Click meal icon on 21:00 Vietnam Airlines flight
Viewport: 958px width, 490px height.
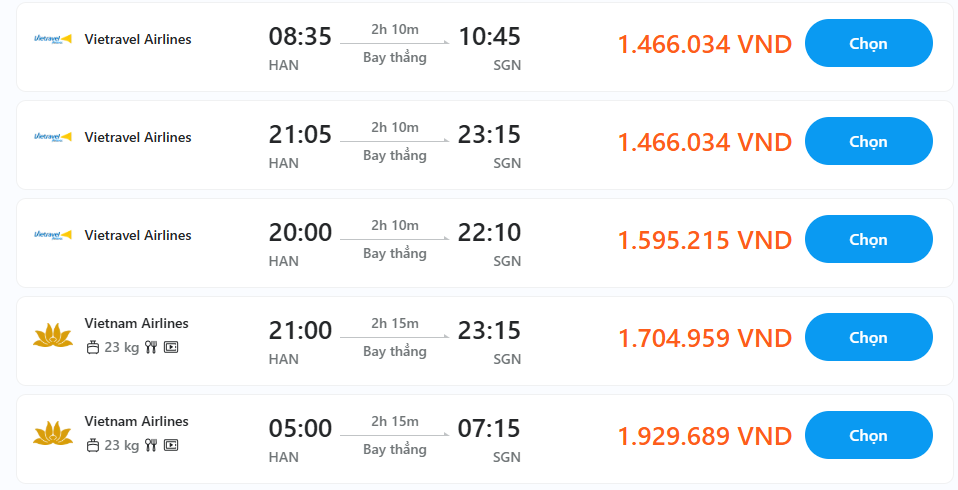click(x=151, y=348)
